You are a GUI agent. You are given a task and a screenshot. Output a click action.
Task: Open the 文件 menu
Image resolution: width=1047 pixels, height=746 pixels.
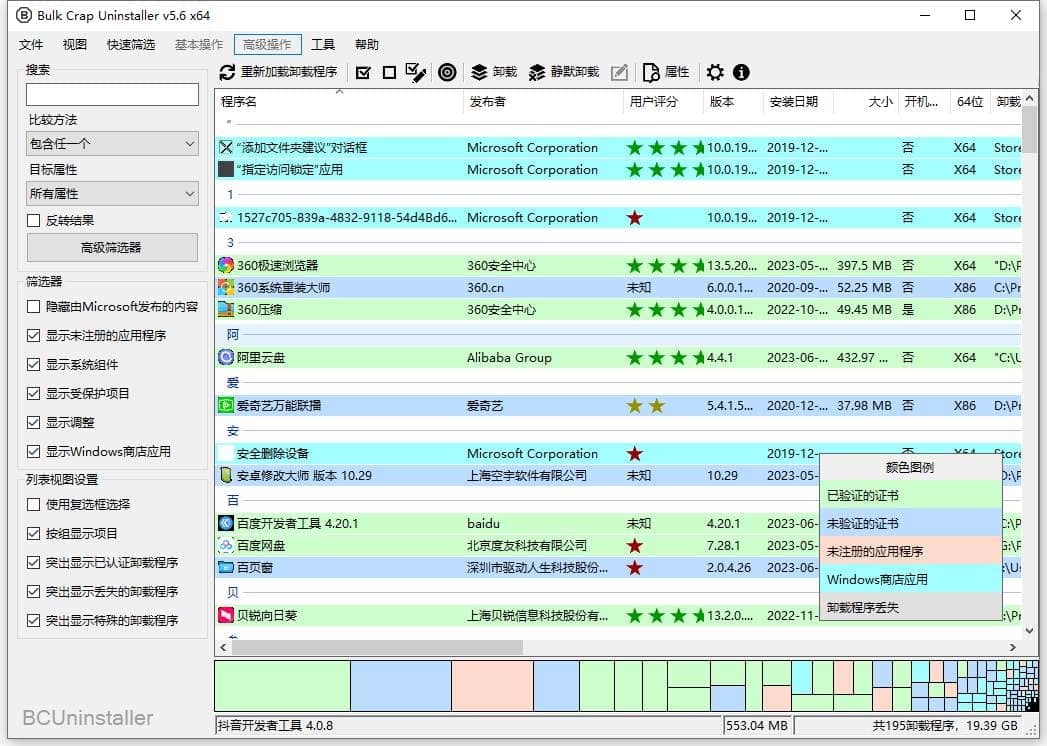click(31, 44)
